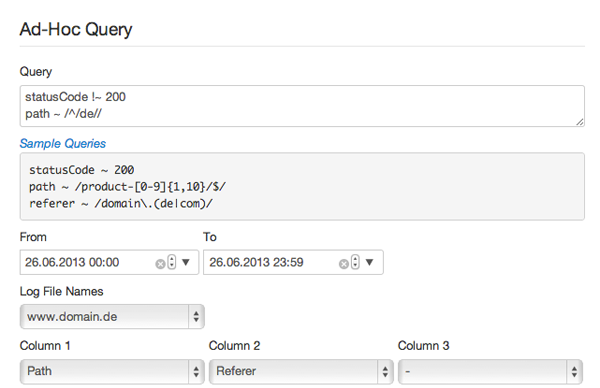The width and height of the screenshot is (600, 388).
Task: Open the empty Column 3 dropdown
Action: click(490, 371)
